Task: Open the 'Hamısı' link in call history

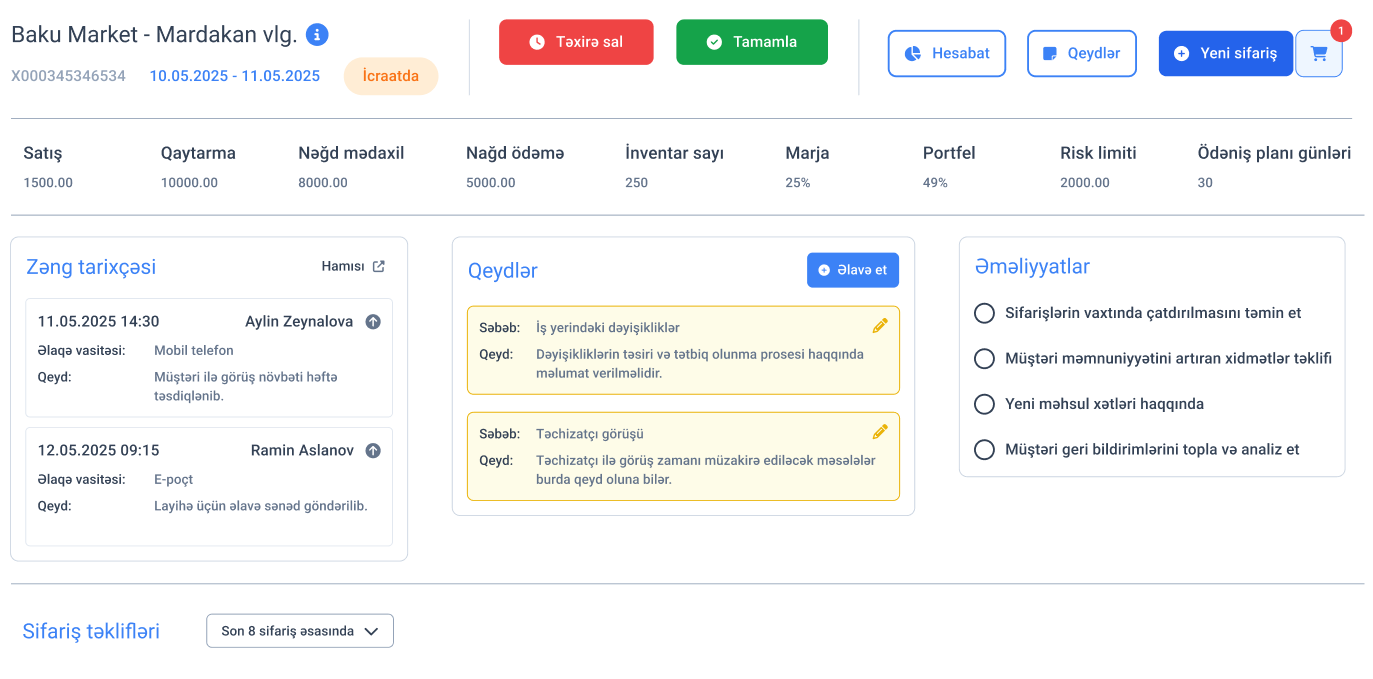Action: 353,266
